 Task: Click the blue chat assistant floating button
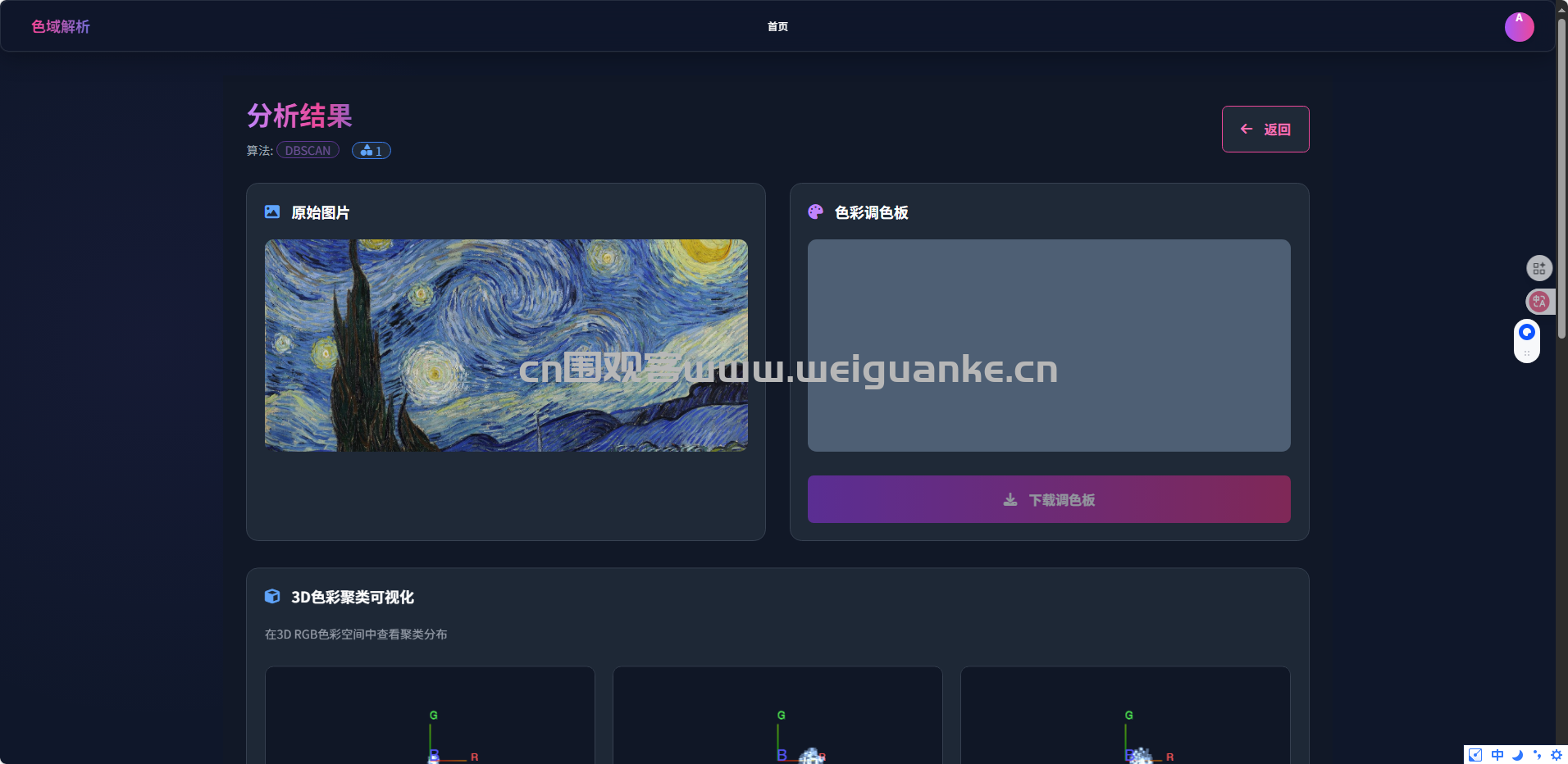point(1527,332)
